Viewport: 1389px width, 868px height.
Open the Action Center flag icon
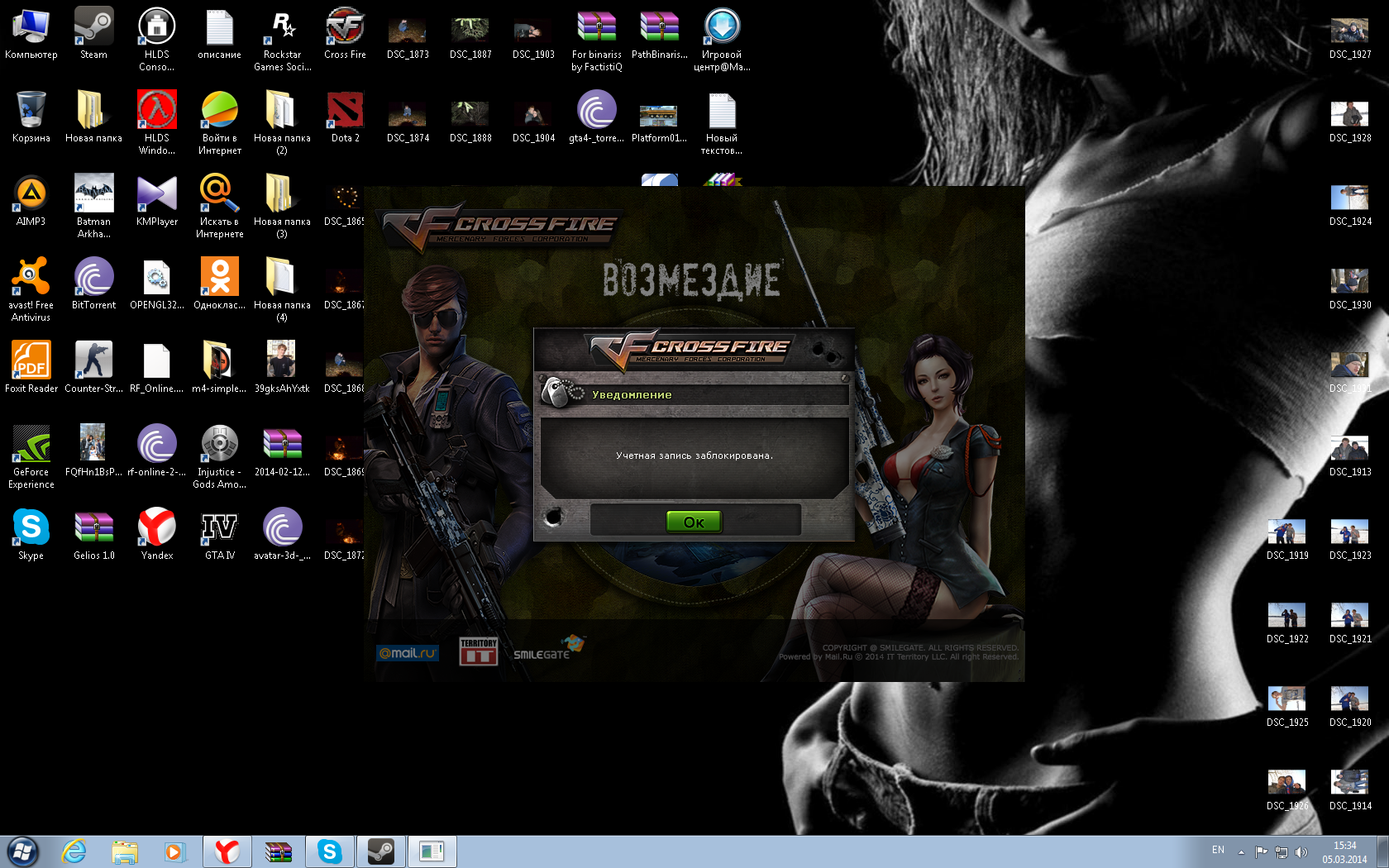click(1261, 851)
